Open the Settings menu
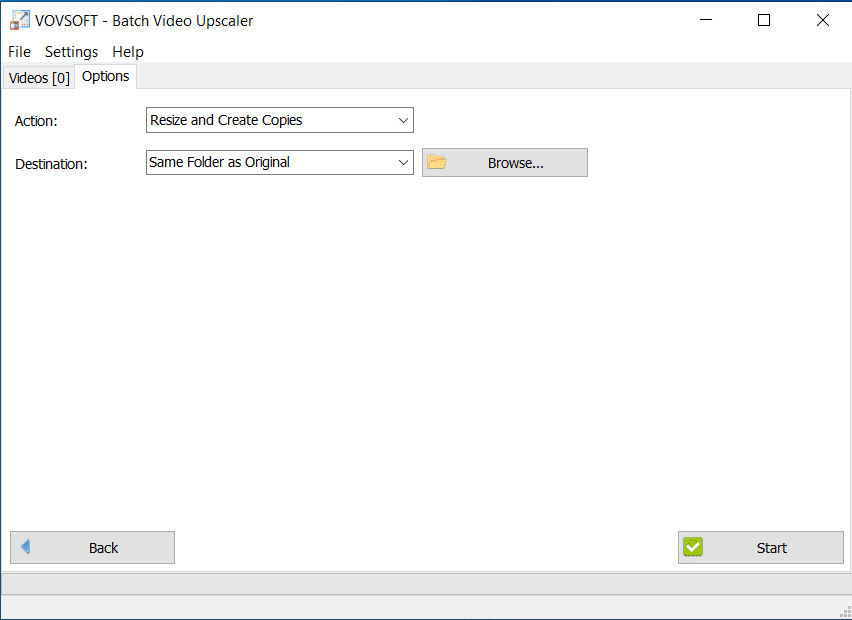Screen dimensions: 852x620 tap(71, 52)
